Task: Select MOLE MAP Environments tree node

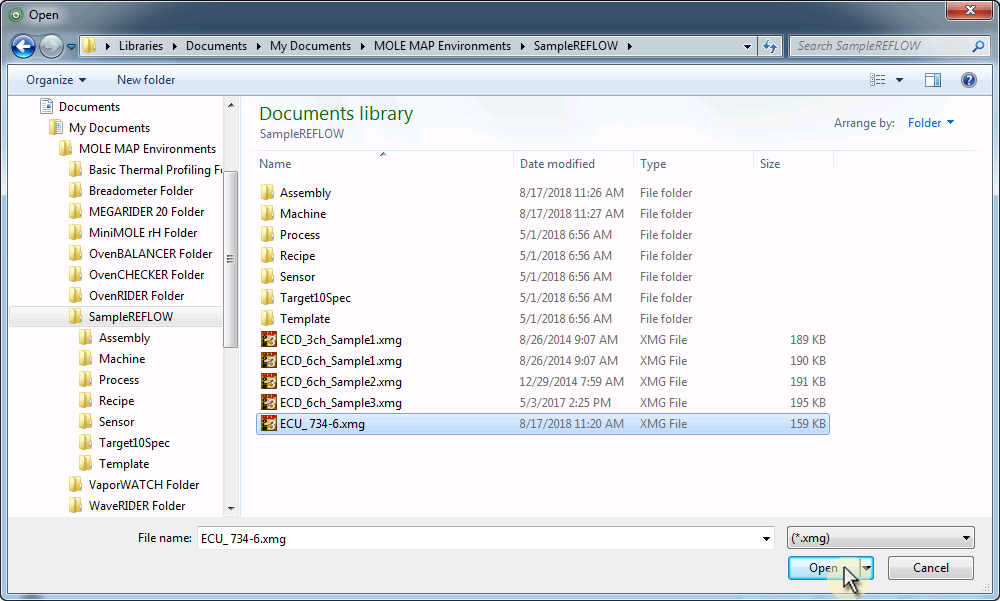Action: 147,149
